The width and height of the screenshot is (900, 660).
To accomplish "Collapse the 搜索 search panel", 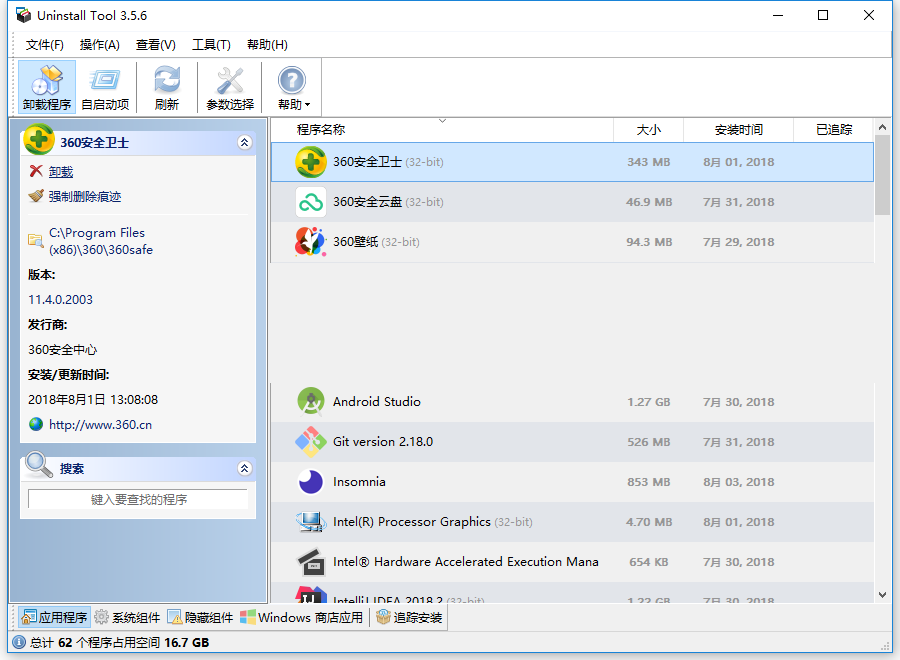I will (x=245, y=467).
